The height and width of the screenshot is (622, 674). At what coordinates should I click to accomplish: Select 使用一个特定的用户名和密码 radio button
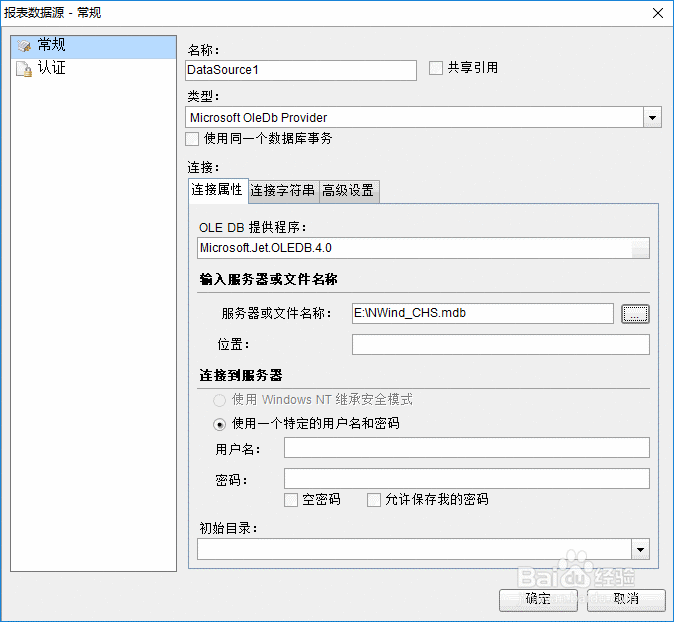point(219,425)
